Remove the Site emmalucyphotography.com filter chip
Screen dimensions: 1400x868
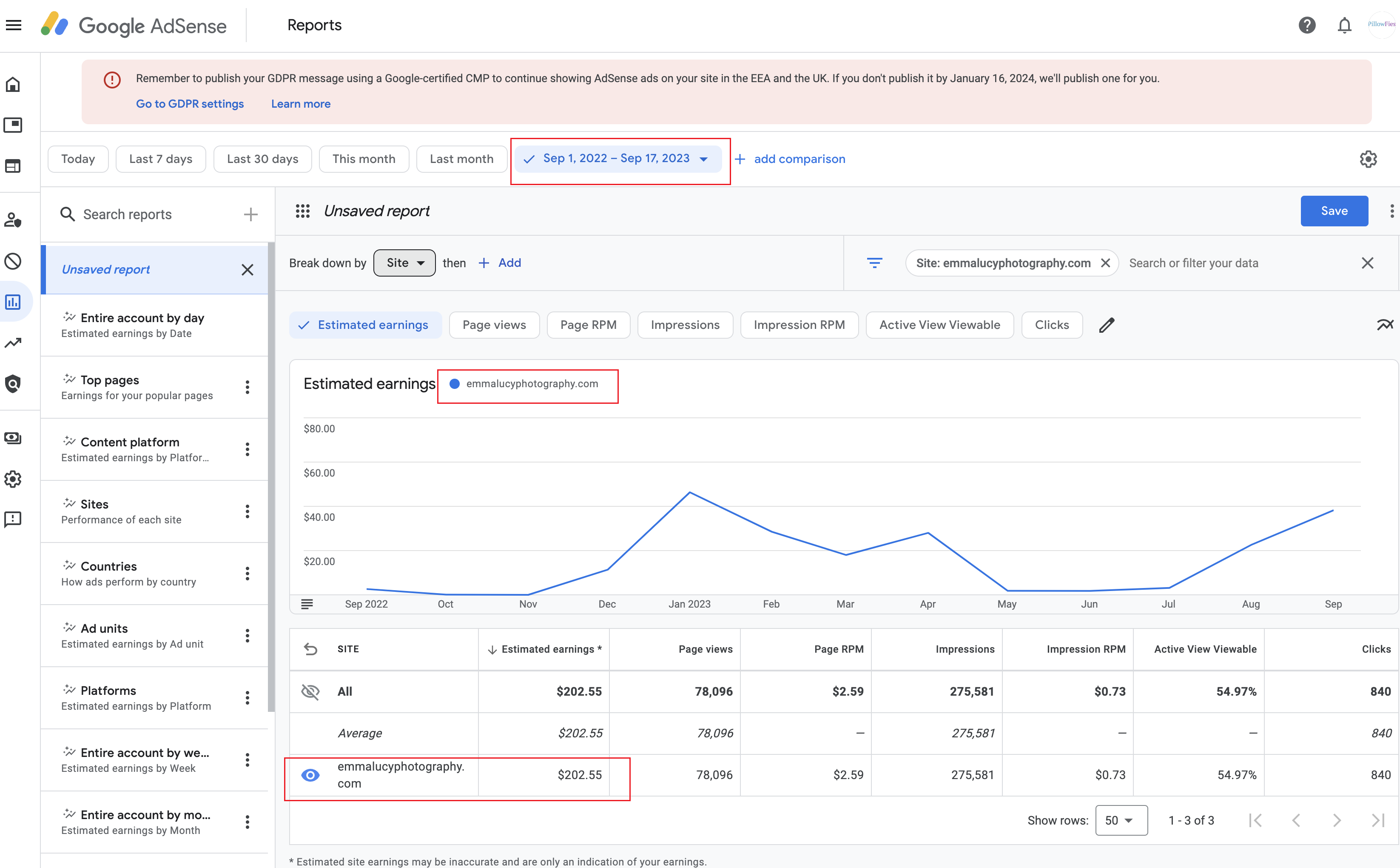1105,263
